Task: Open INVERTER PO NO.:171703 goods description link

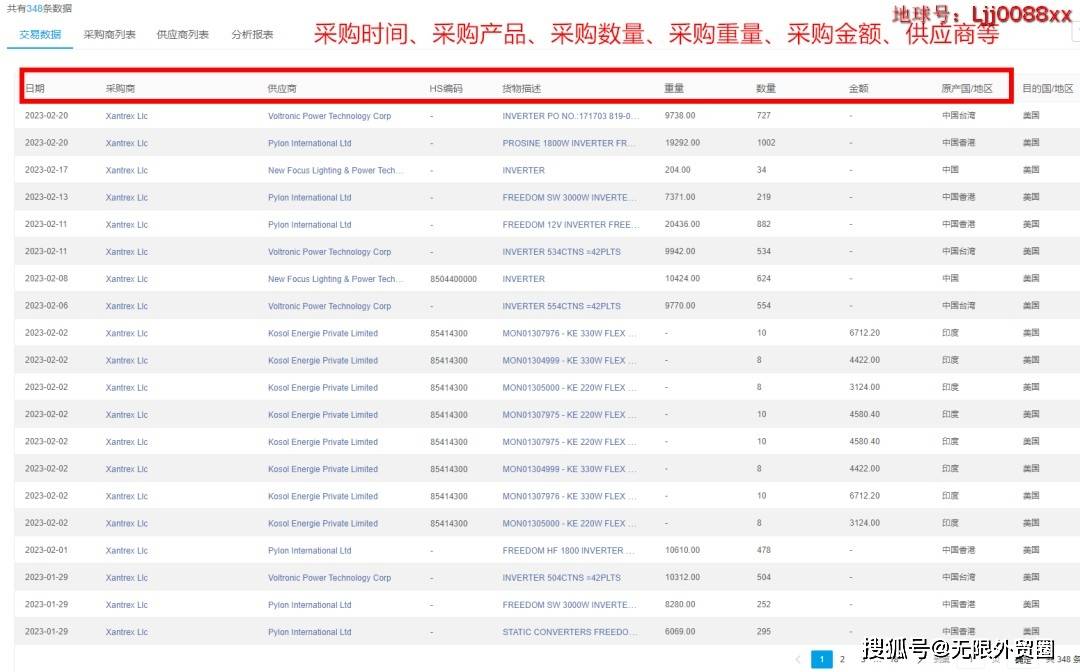Action: pos(571,116)
